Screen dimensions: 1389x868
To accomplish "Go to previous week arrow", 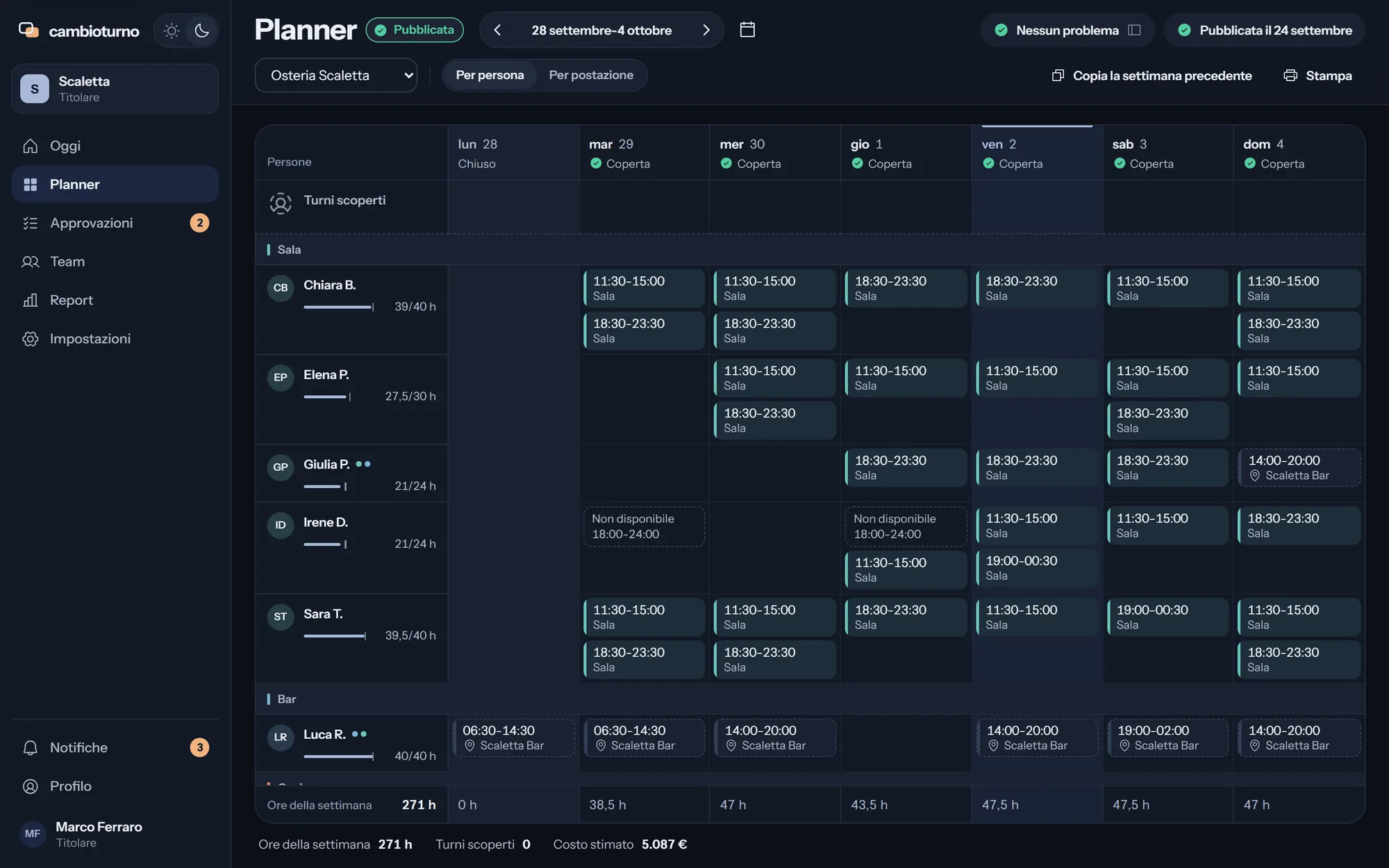I will pos(497,30).
